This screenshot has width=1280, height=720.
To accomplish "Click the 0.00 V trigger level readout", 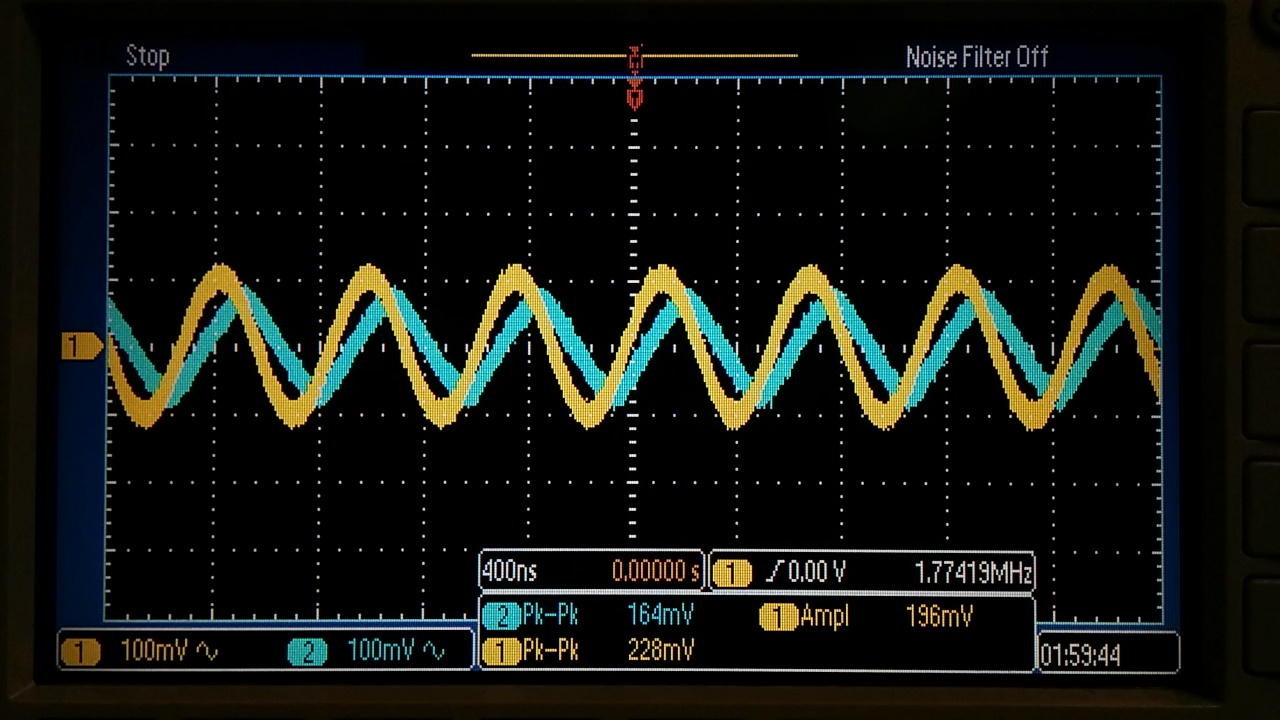I will click(x=816, y=573).
